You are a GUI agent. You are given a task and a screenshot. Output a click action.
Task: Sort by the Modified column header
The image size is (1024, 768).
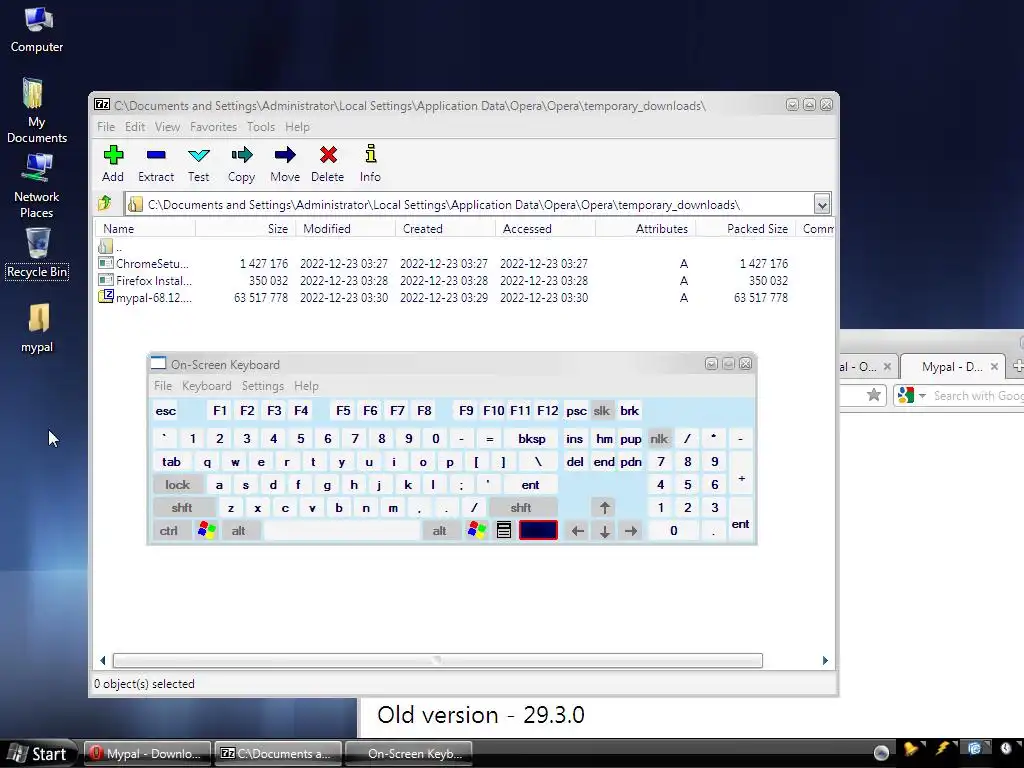coord(346,229)
